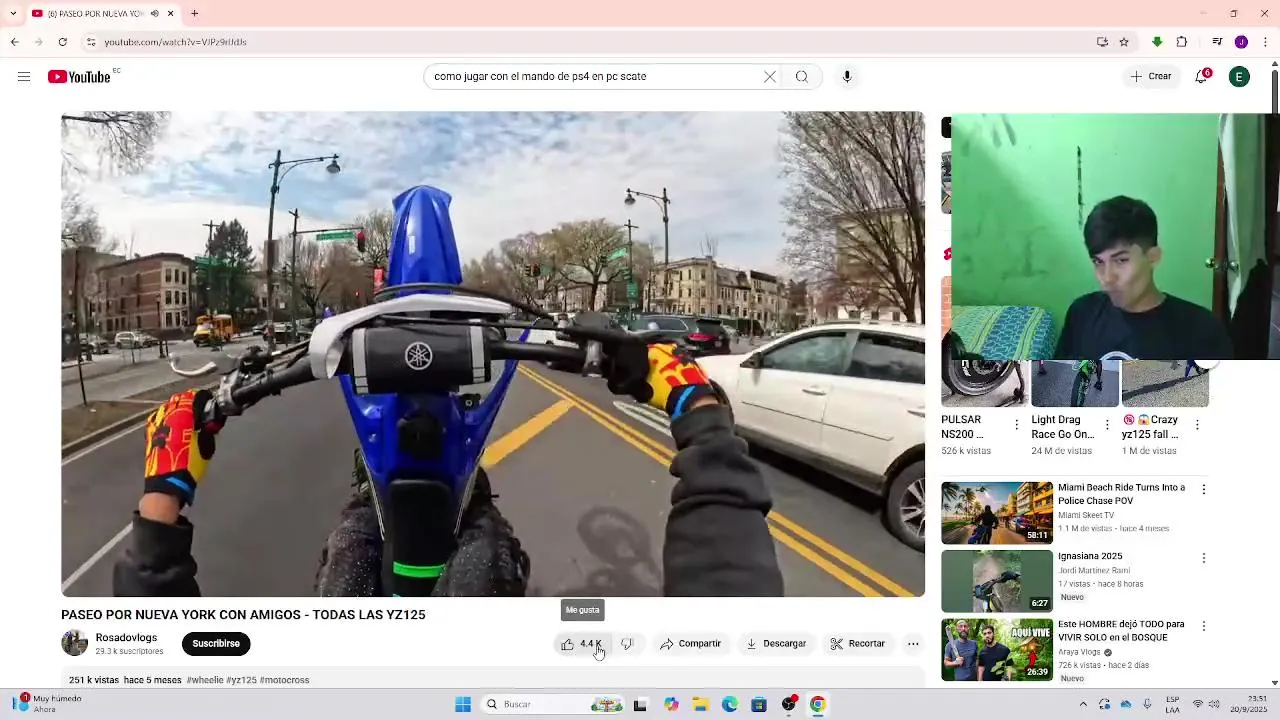1280x720 pixels.
Task: Go to YouTube home via logo
Action: pyautogui.click(x=79, y=77)
